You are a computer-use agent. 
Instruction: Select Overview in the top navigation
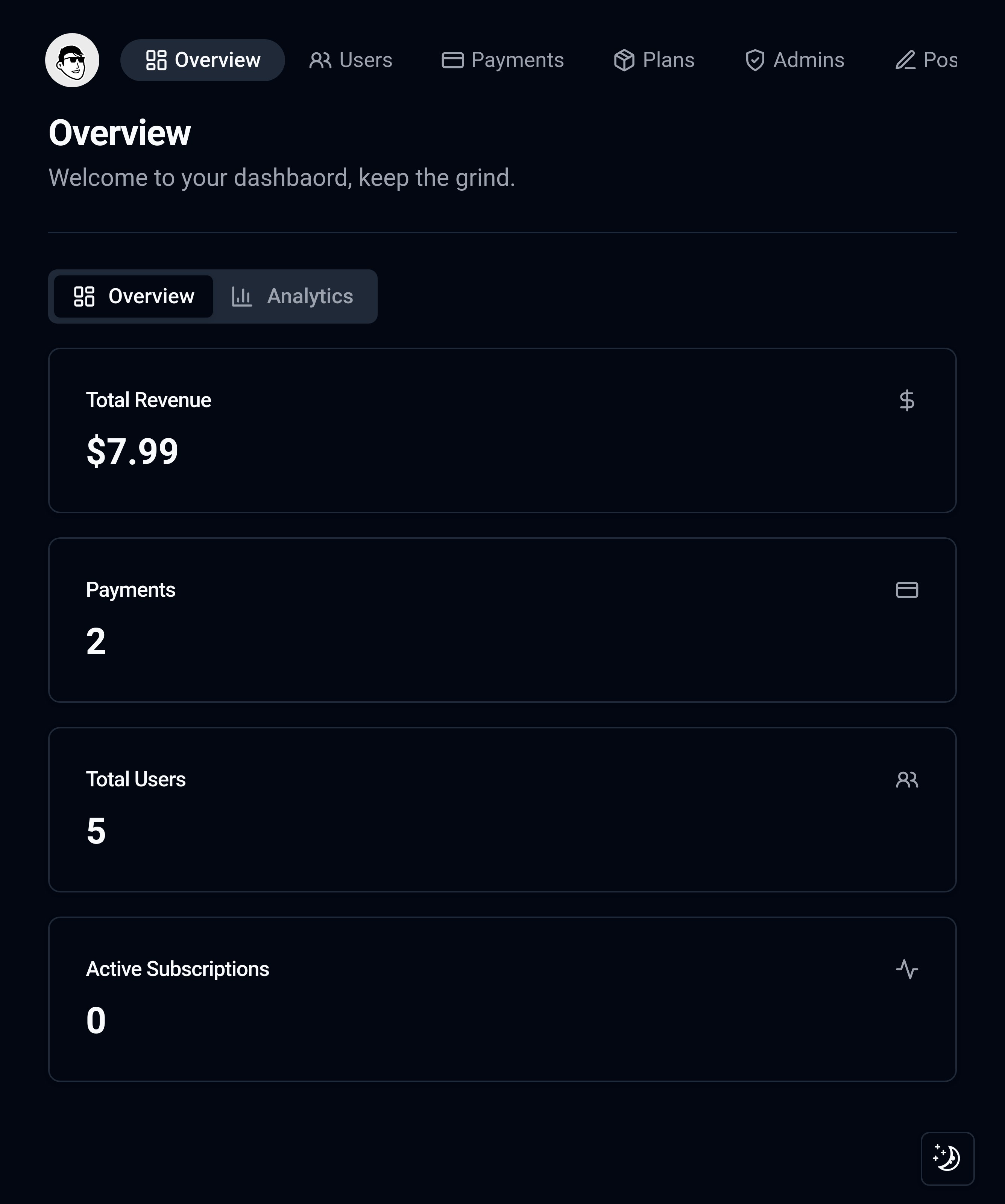point(202,60)
